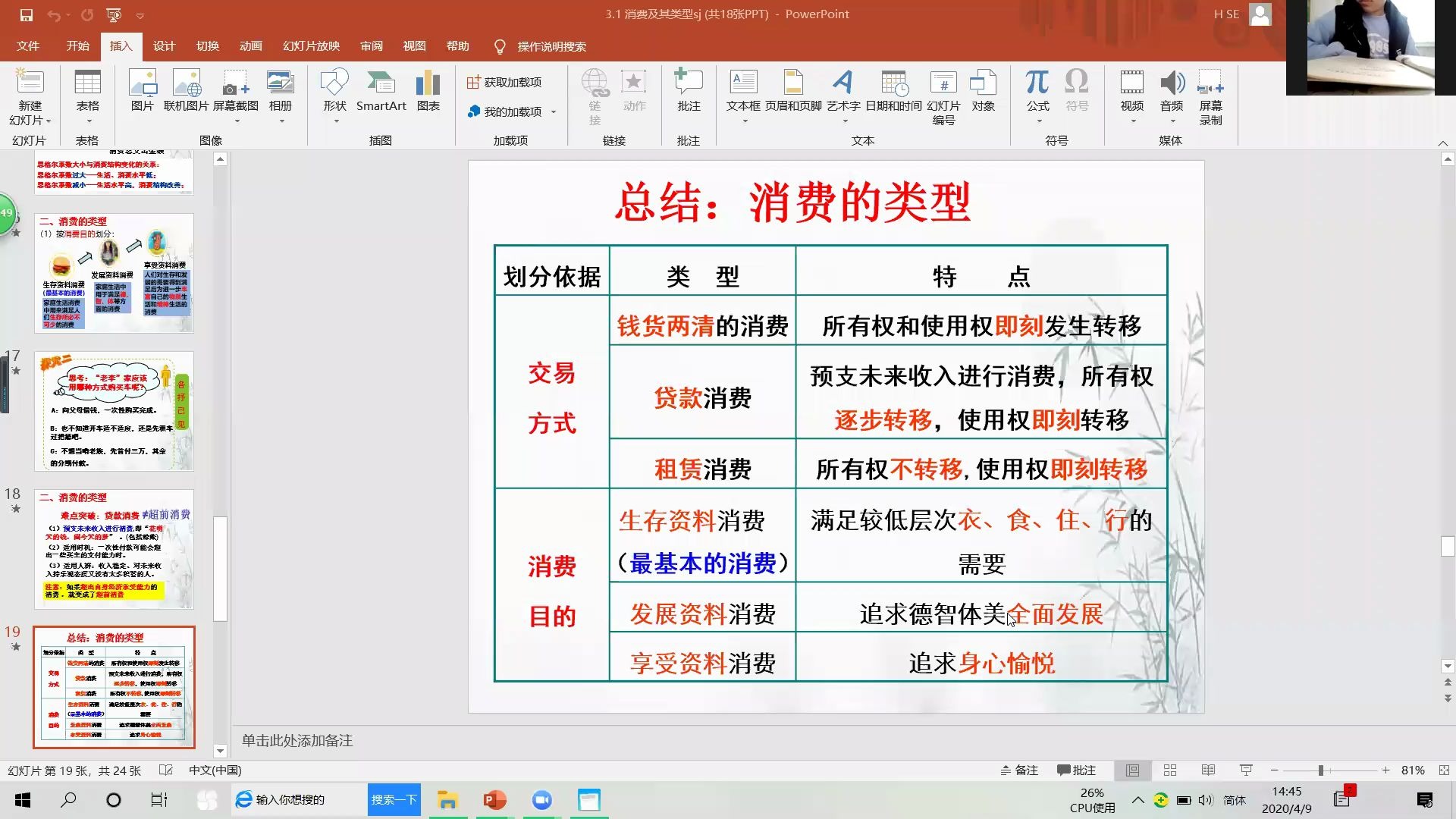This screenshot has width=1456, height=819.
Task: Toggle the 批注 comments pane in status bar
Action: pyautogui.click(x=1077, y=770)
